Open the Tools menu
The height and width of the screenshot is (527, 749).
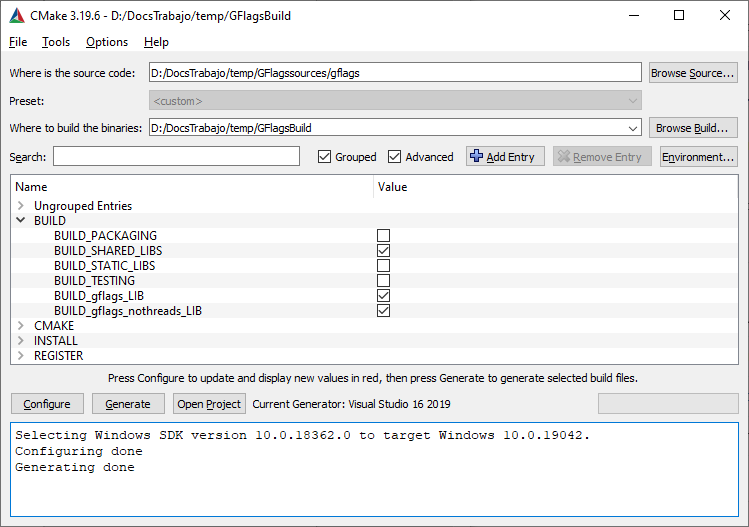coord(56,42)
